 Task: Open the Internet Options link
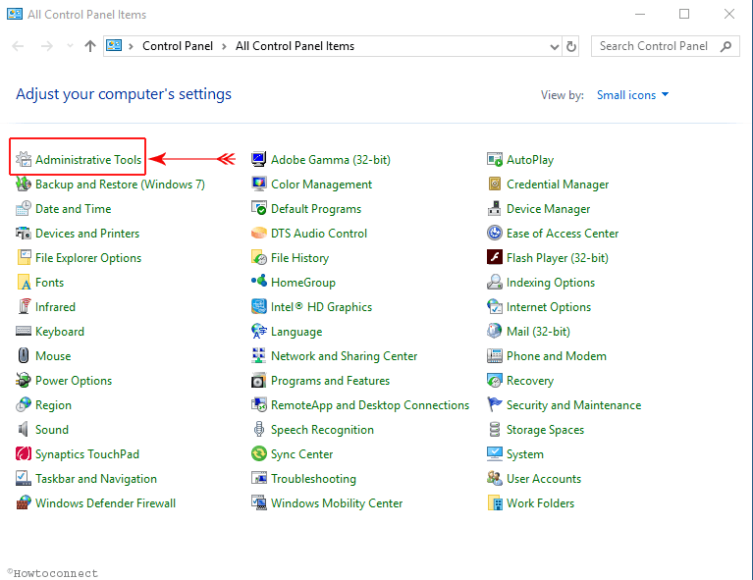tap(548, 307)
